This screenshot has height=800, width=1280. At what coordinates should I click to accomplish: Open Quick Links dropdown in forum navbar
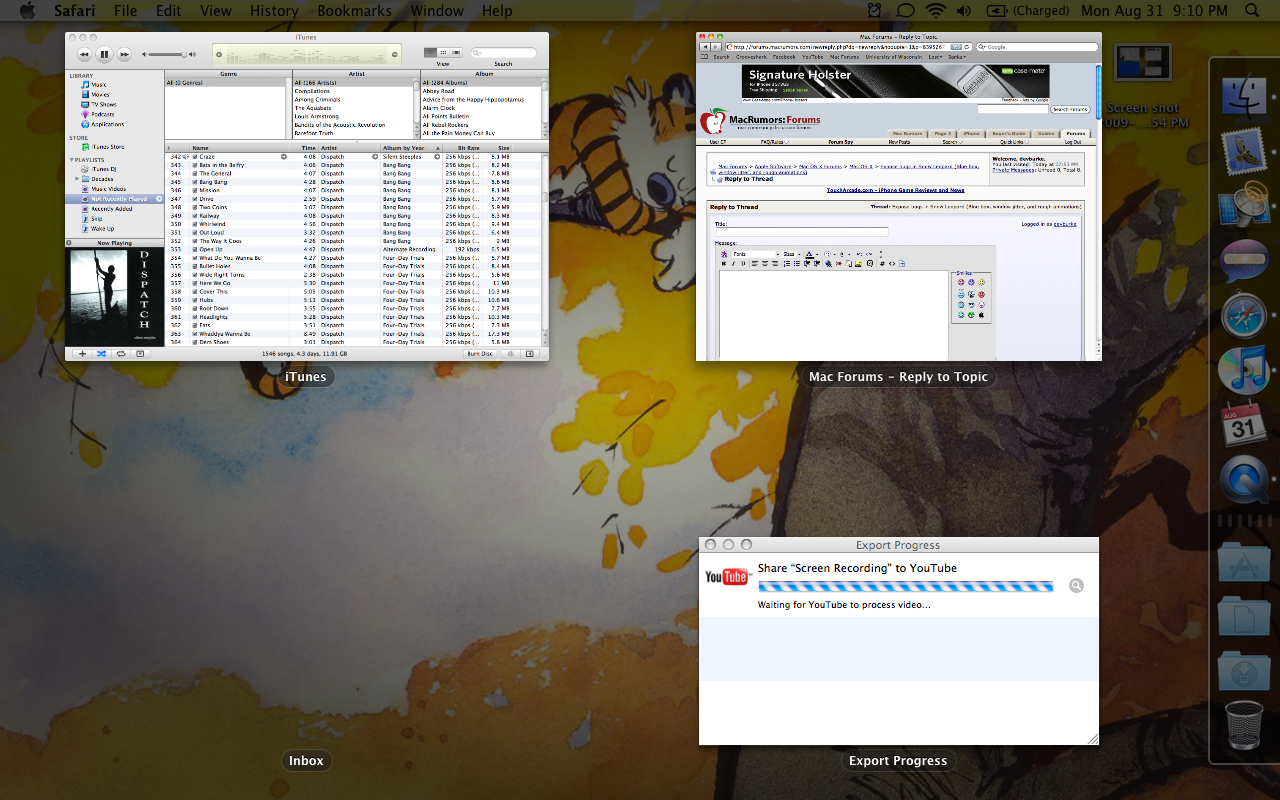click(1014, 142)
